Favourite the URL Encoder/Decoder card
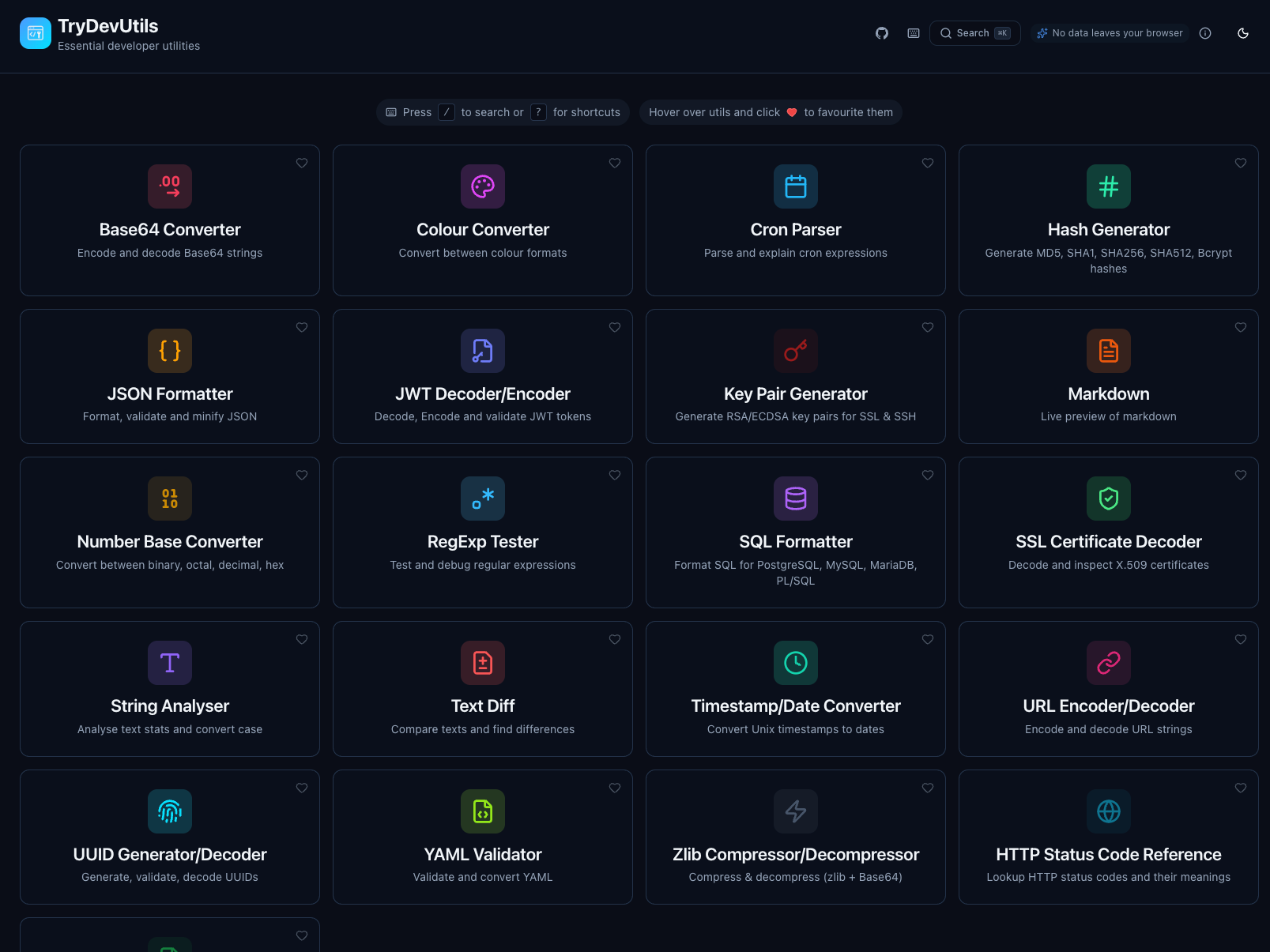The image size is (1270, 952). (1241, 639)
